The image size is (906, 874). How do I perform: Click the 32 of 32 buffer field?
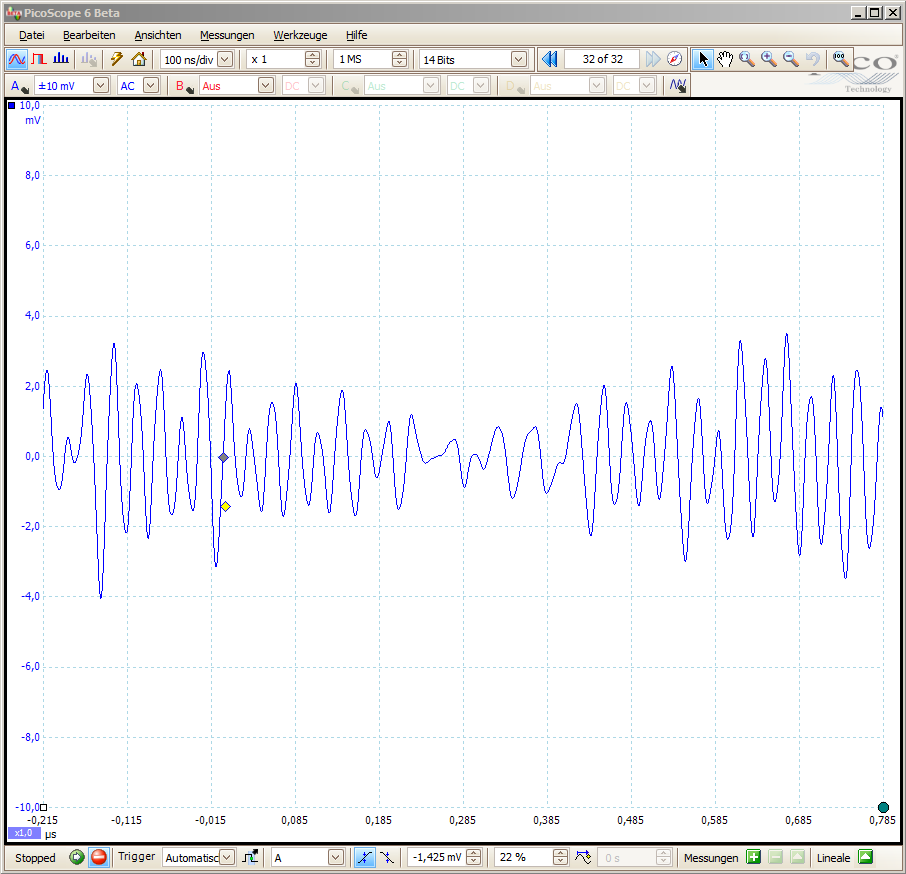click(602, 59)
